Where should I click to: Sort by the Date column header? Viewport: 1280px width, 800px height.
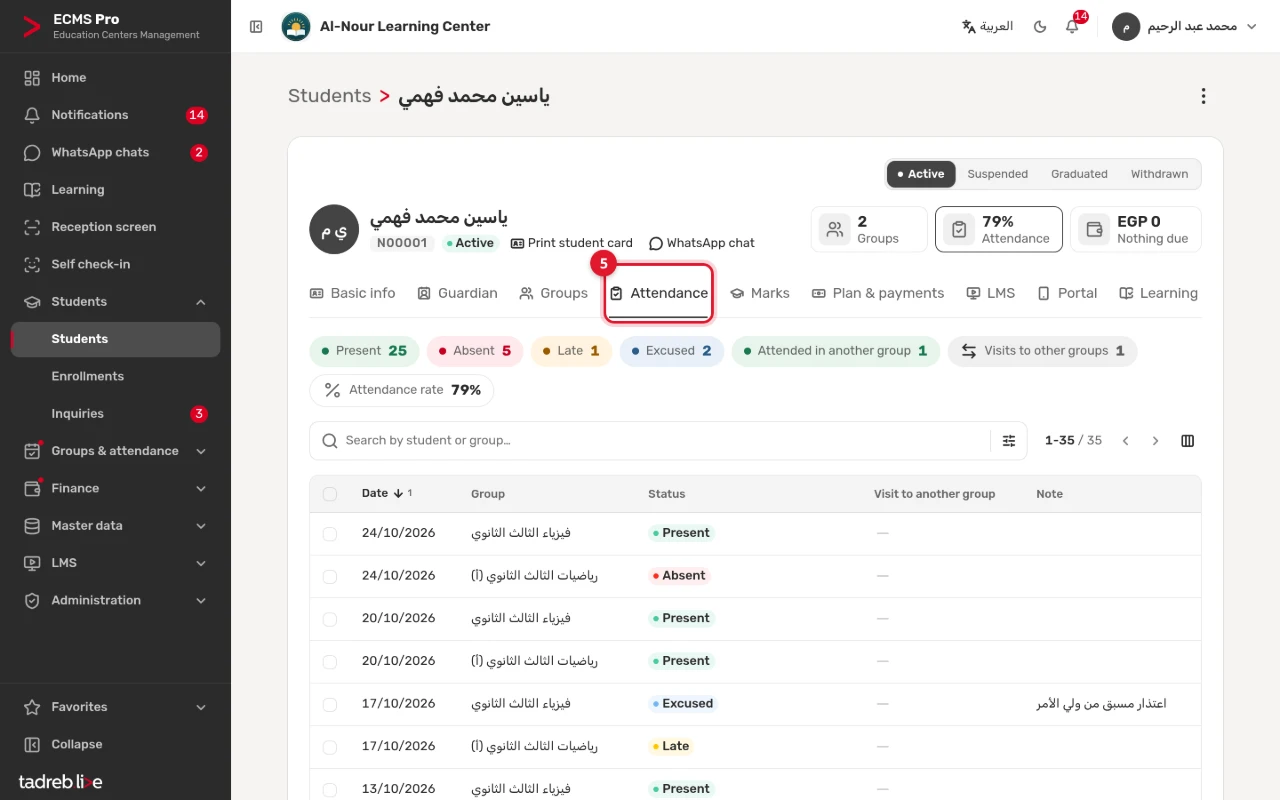[x=387, y=494]
